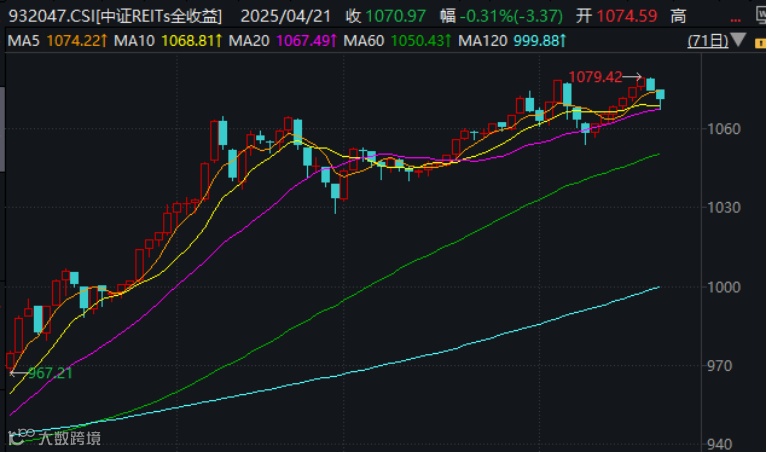
Task: Open the W monitor icon in top corner
Action: tap(761, 16)
